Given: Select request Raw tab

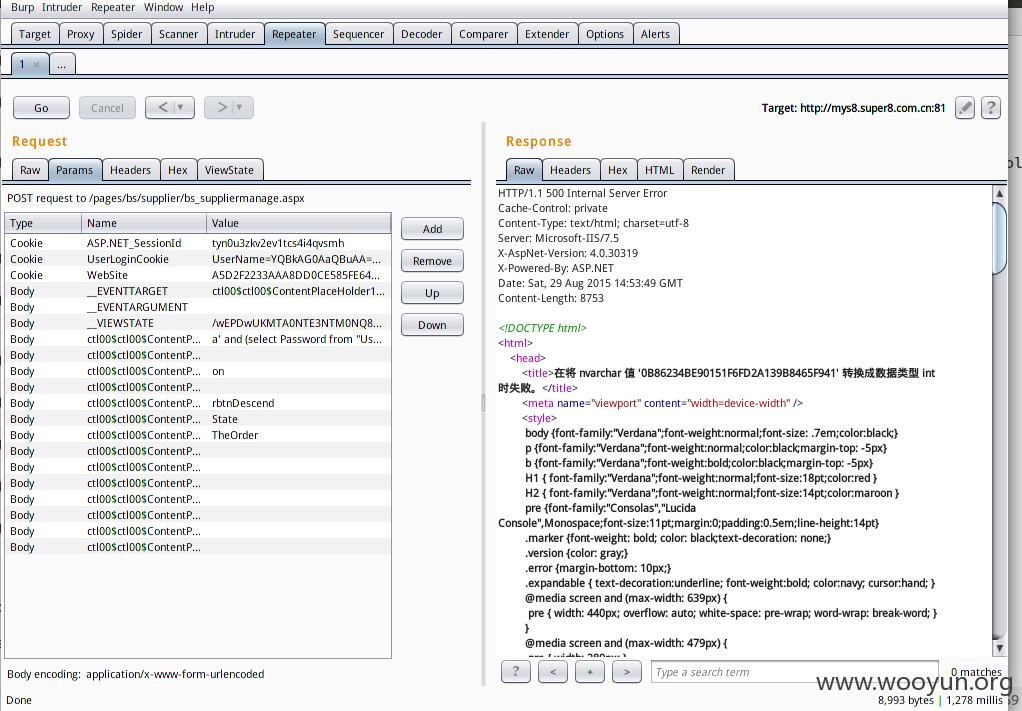Looking at the screenshot, I should pos(30,170).
